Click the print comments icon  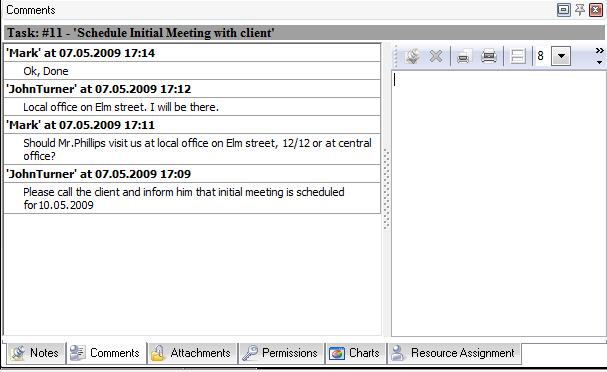(489, 57)
